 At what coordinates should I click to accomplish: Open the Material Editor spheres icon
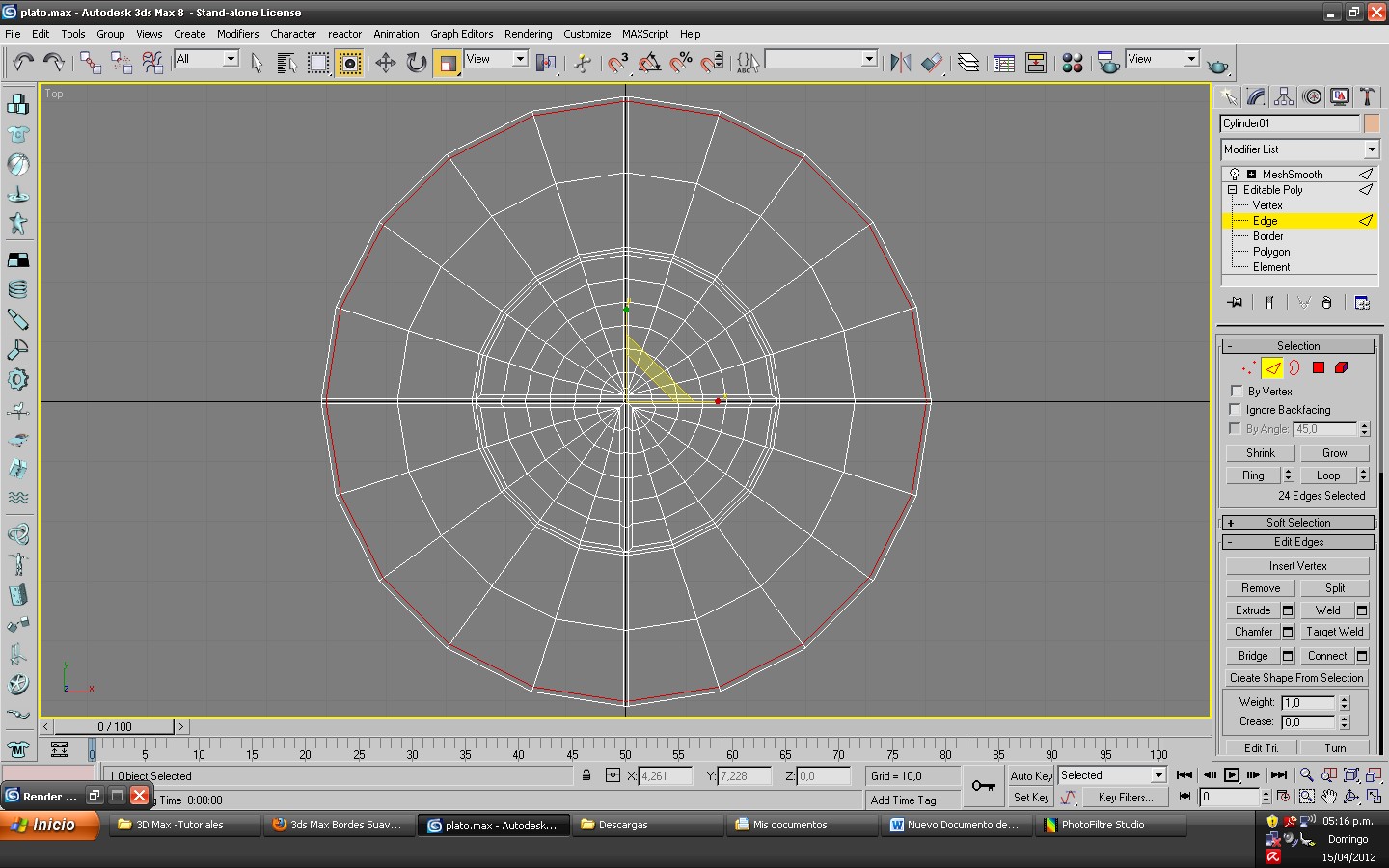[x=1072, y=64]
